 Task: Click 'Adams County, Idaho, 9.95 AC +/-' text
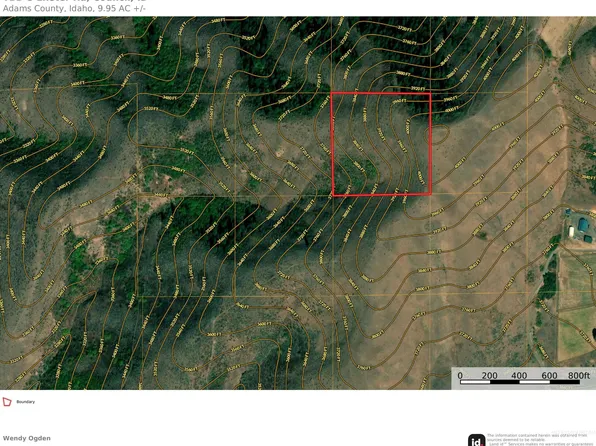pos(74,8)
